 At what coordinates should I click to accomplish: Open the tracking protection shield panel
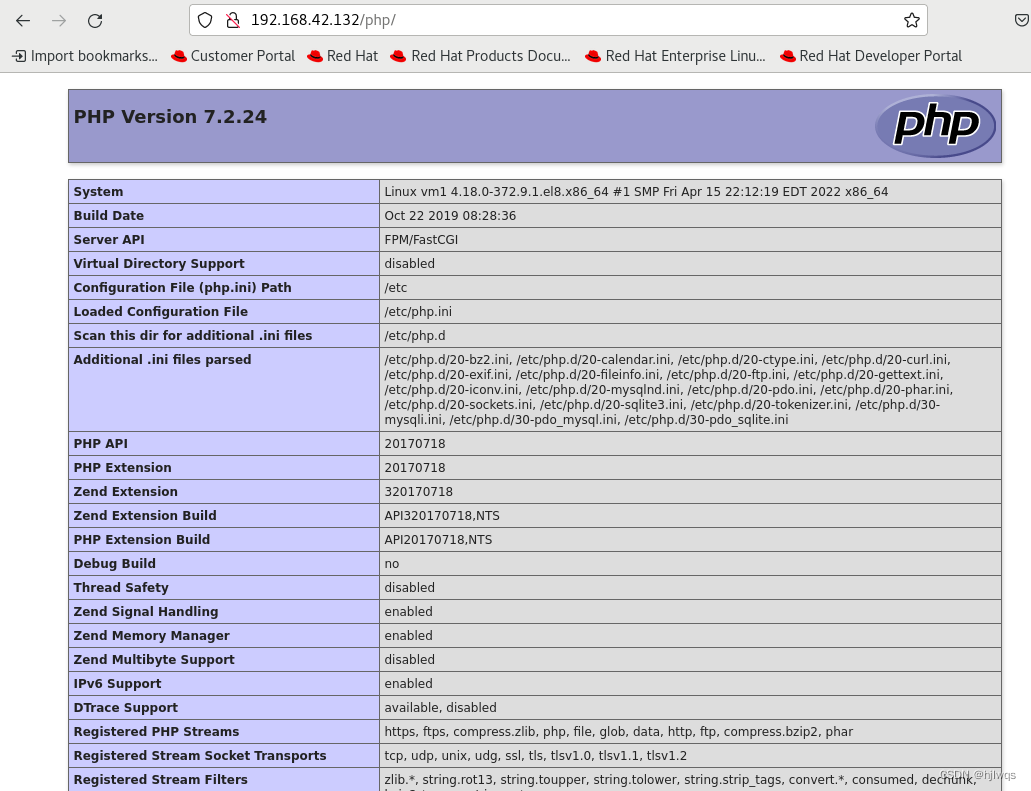(206, 20)
